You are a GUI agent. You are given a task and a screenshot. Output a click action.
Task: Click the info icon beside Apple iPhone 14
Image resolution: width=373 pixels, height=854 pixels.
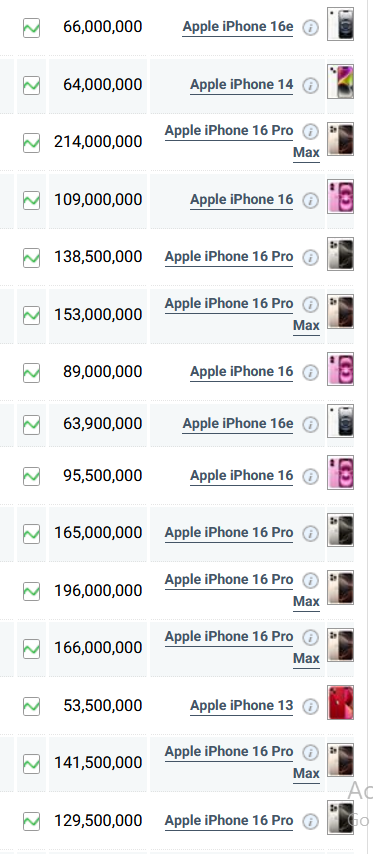pyautogui.click(x=310, y=86)
